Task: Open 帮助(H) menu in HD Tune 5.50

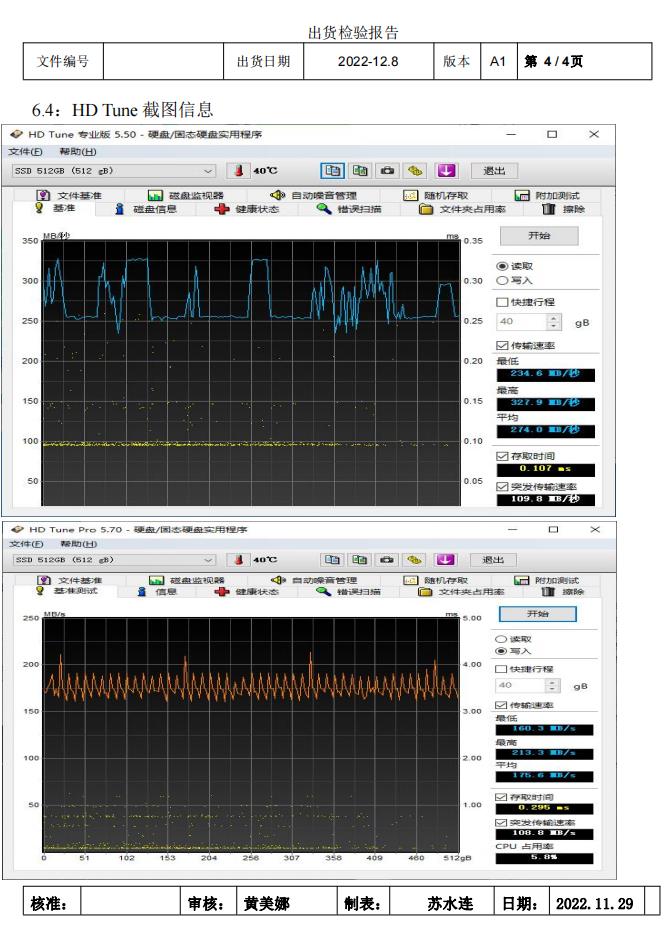Action: click(77, 151)
